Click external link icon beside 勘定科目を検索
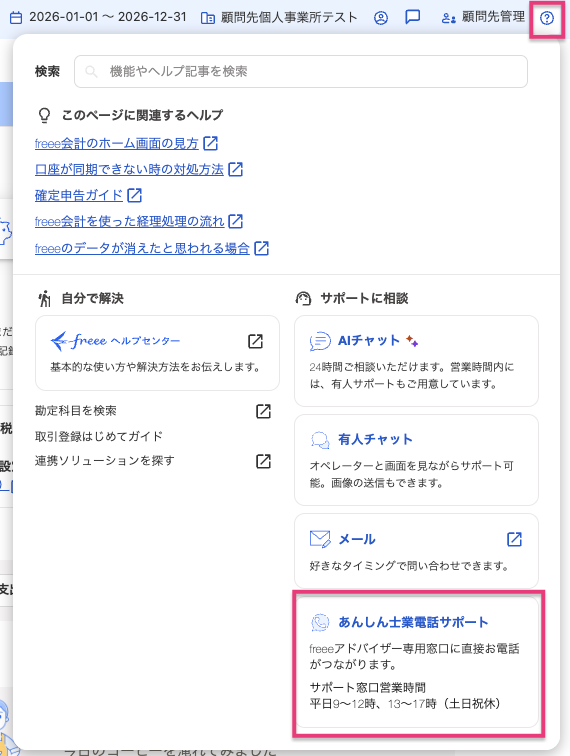570x756 pixels. [x=263, y=411]
